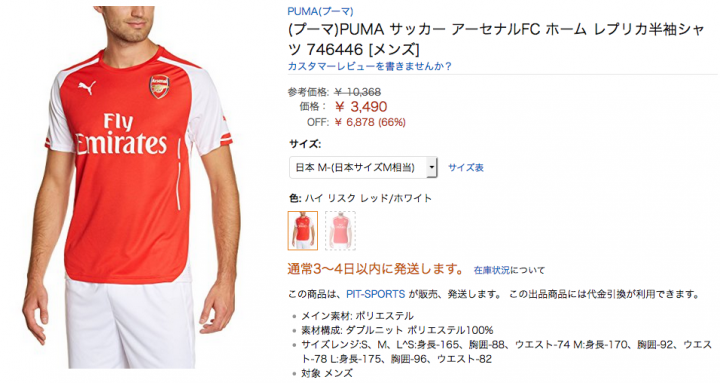Click the product title text

click(x=496, y=39)
